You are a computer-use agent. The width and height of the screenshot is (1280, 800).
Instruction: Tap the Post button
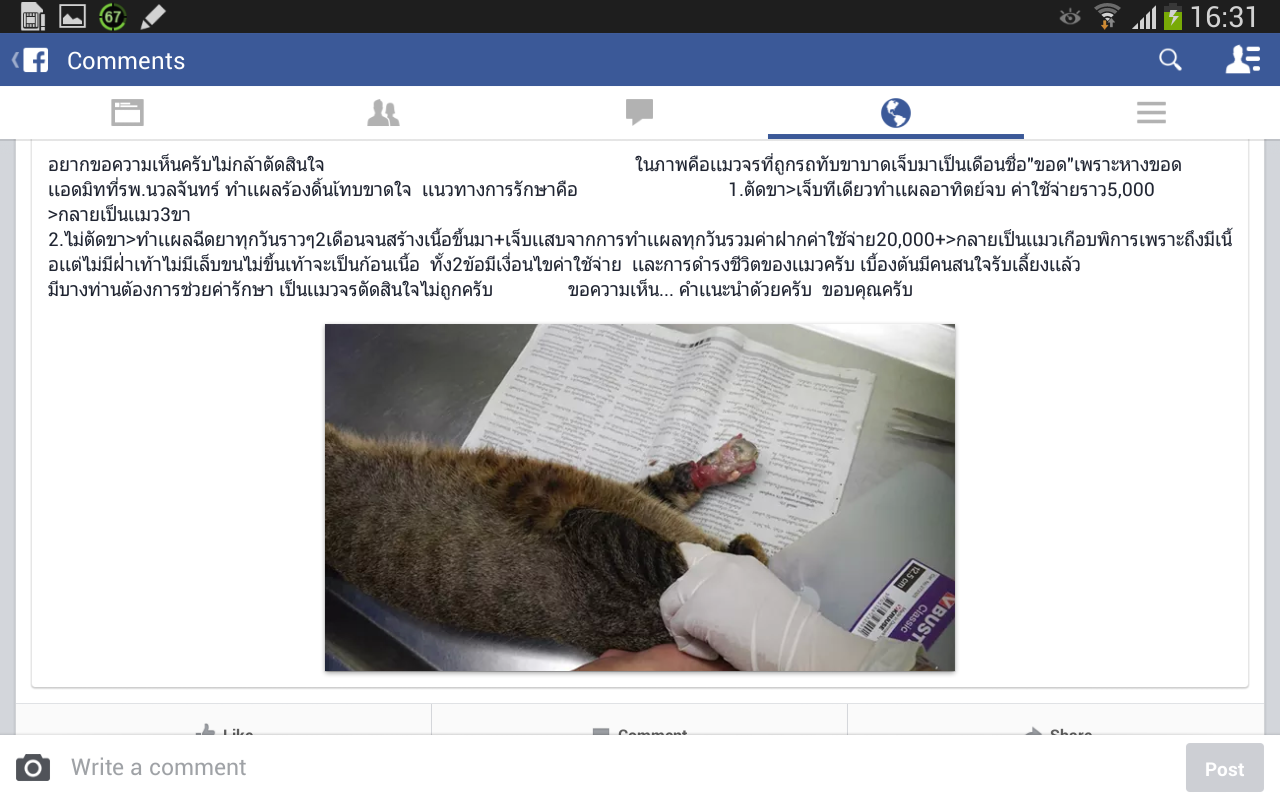pos(1224,768)
